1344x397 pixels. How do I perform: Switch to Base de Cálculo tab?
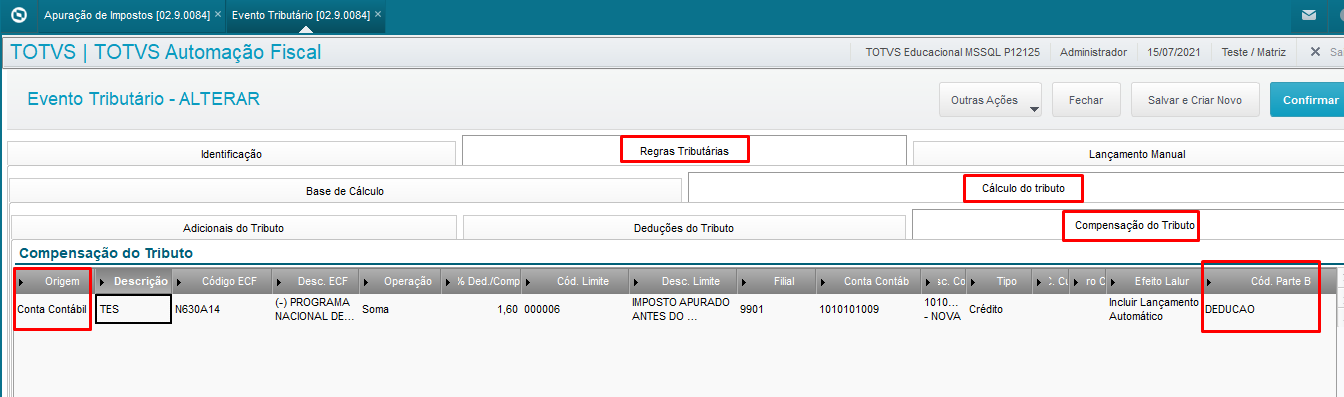coord(345,190)
